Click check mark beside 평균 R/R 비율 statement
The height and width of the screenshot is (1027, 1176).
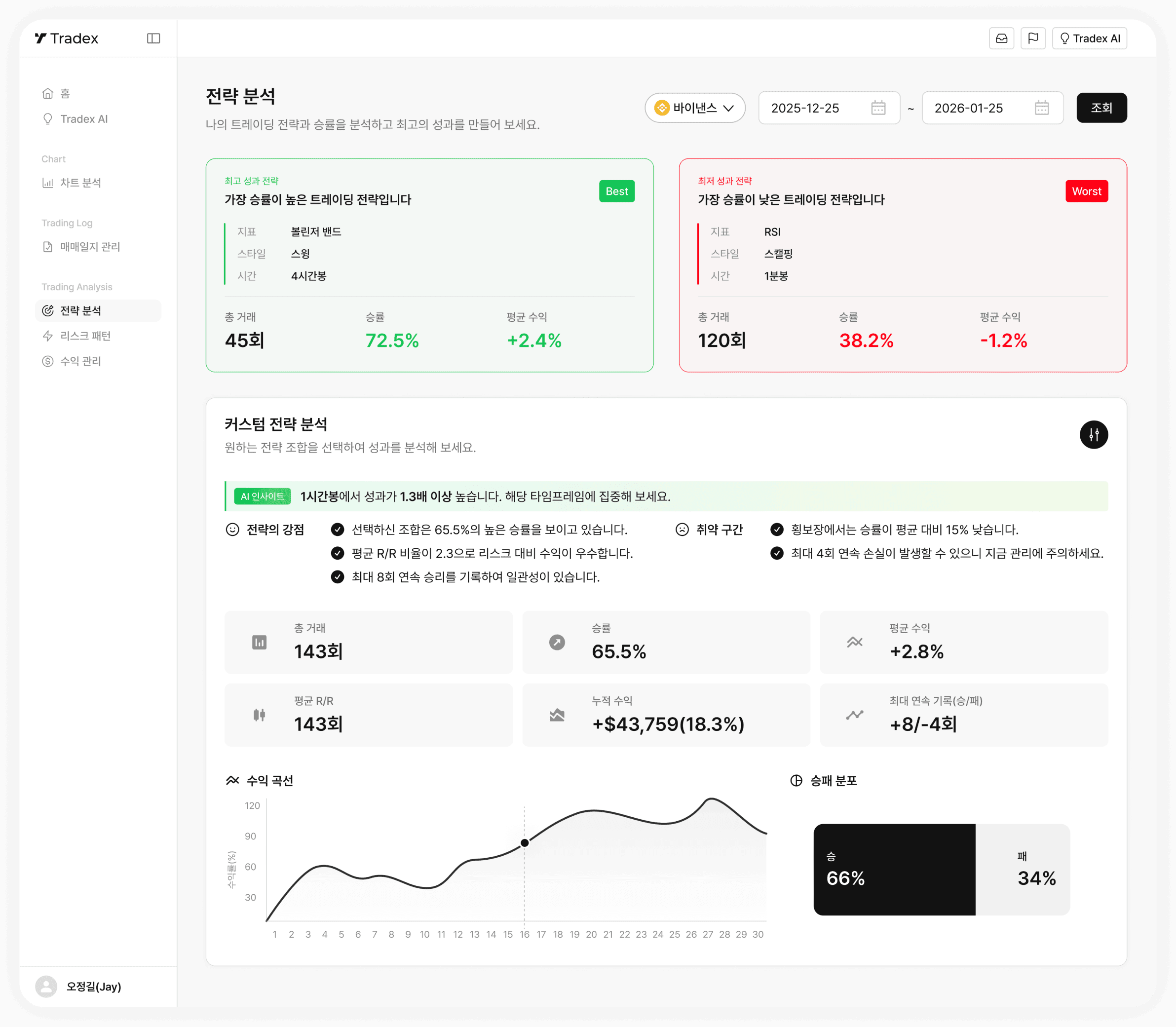[338, 553]
